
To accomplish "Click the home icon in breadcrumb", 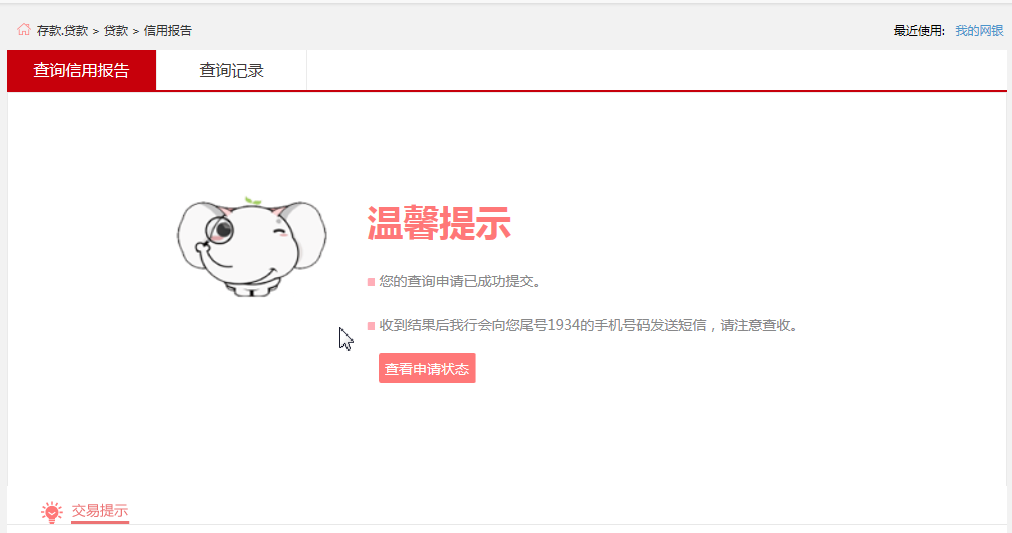I will coord(24,30).
